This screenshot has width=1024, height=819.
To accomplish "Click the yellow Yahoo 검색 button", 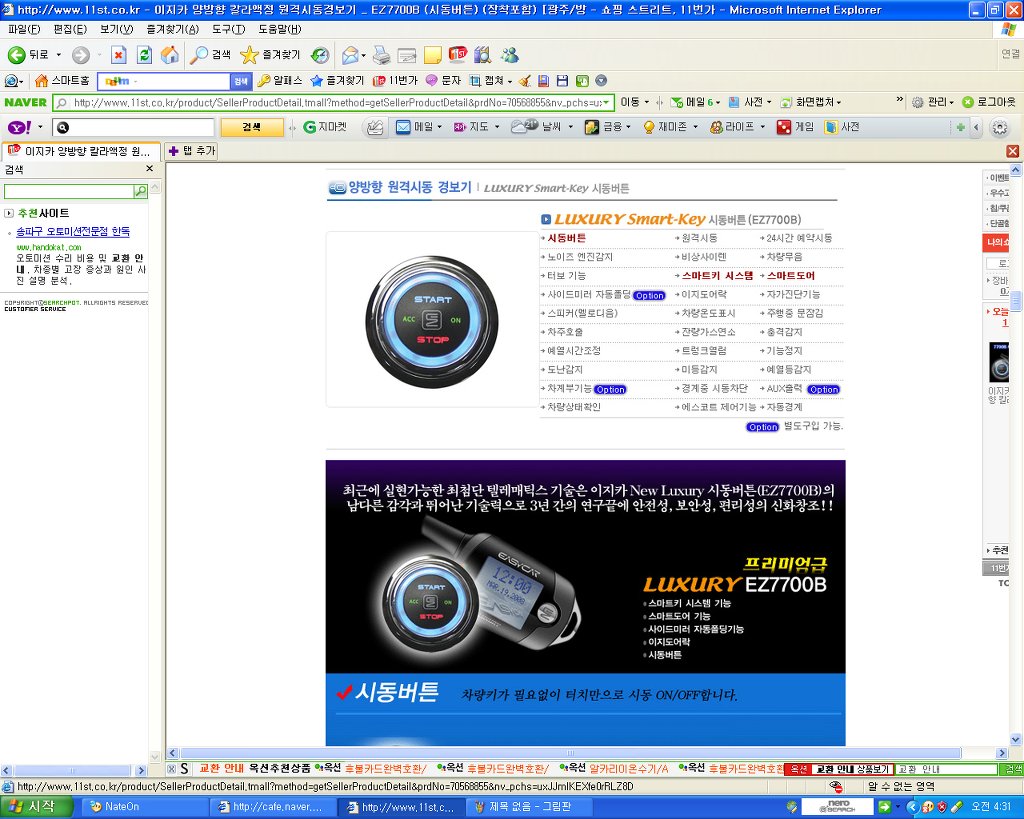I will coord(252,127).
